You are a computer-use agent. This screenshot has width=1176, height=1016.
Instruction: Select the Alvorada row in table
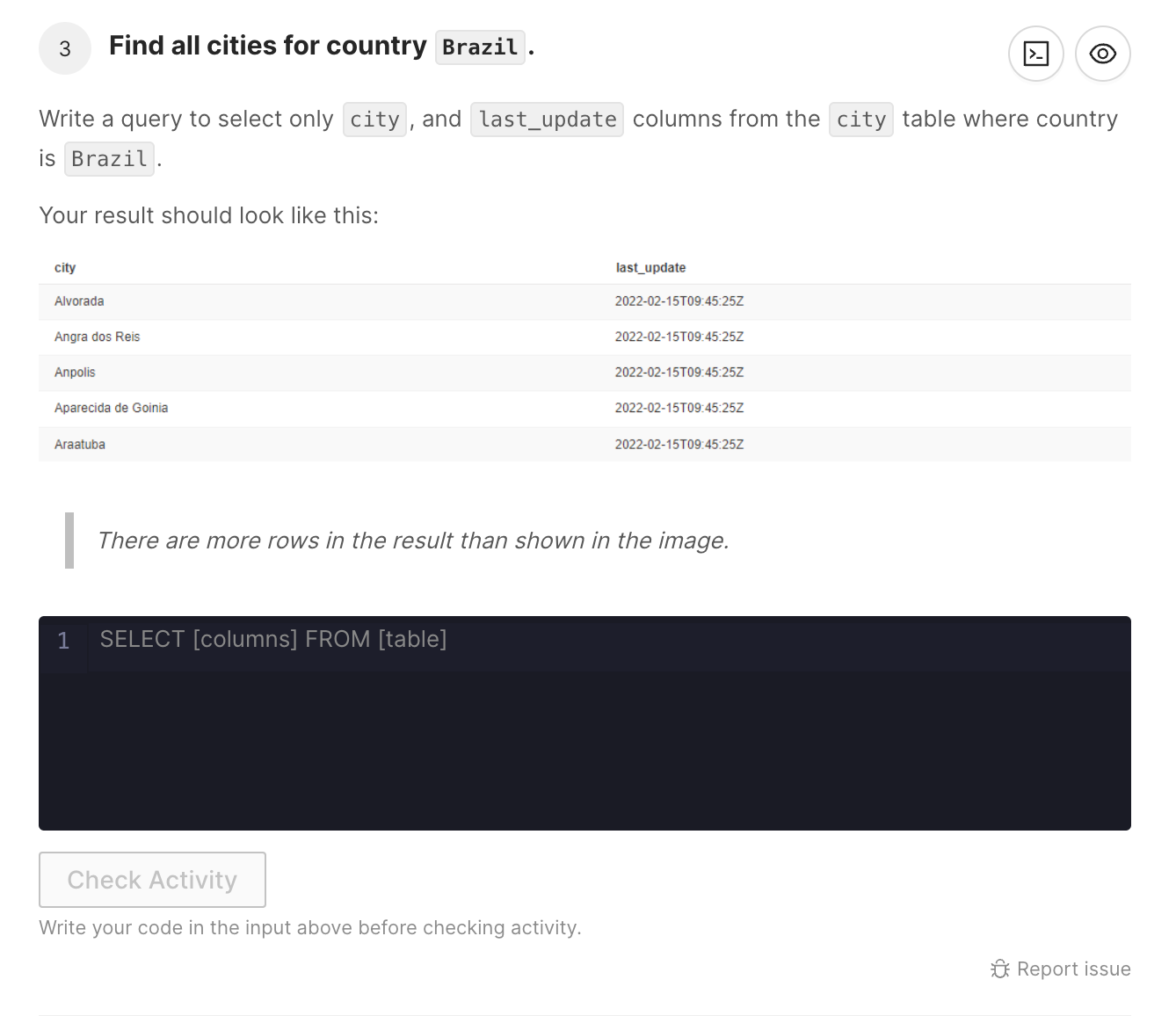[x=584, y=301]
